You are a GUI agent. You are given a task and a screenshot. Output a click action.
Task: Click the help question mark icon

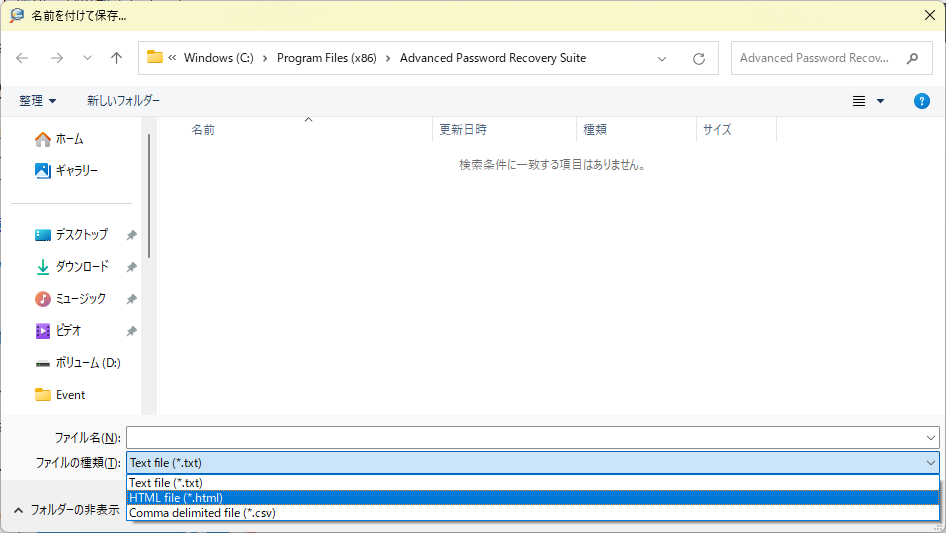click(922, 101)
